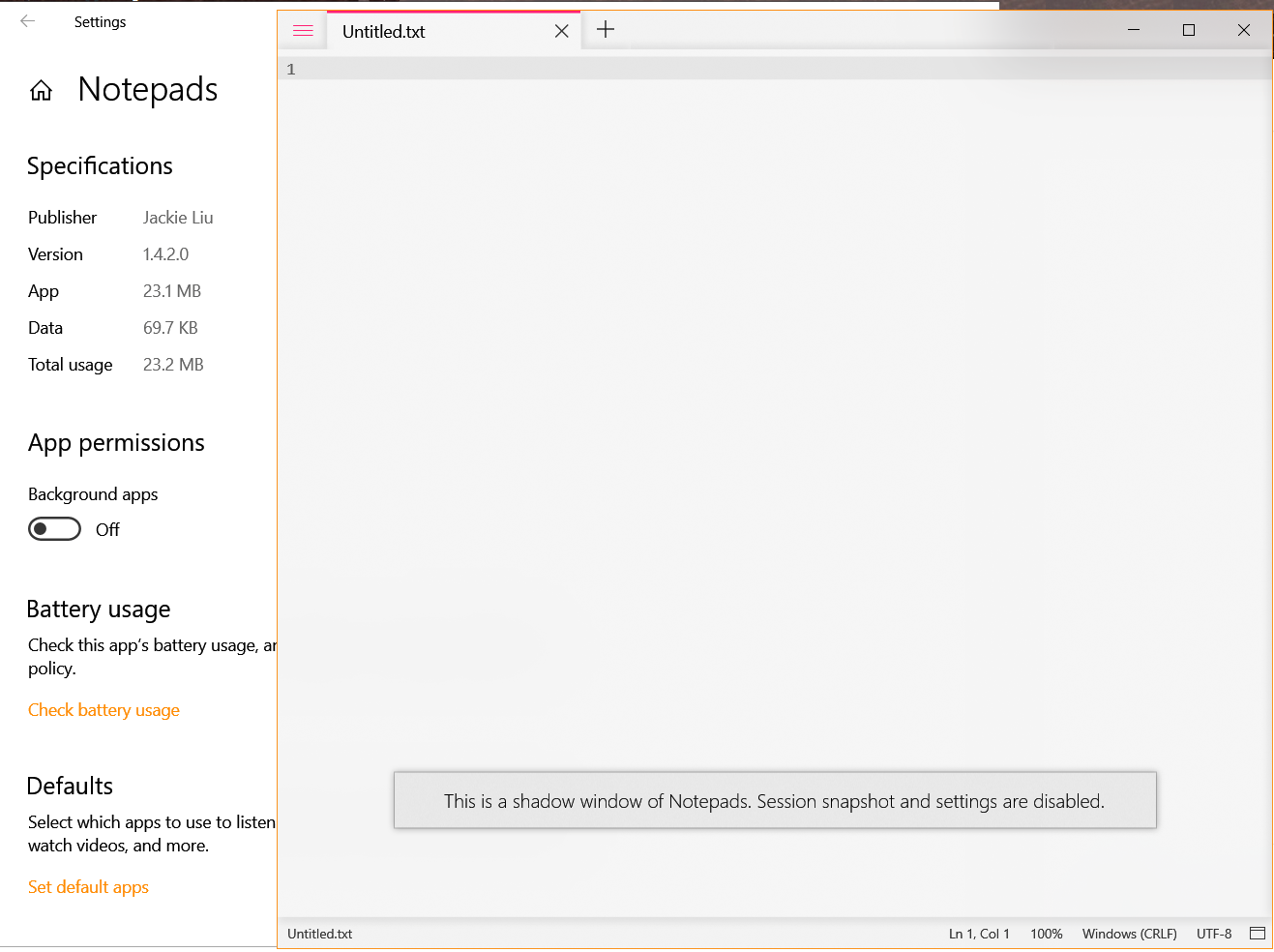Select the Untitled.txt tab
The height and width of the screenshot is (952, 1274).
[x=383, y=30]
